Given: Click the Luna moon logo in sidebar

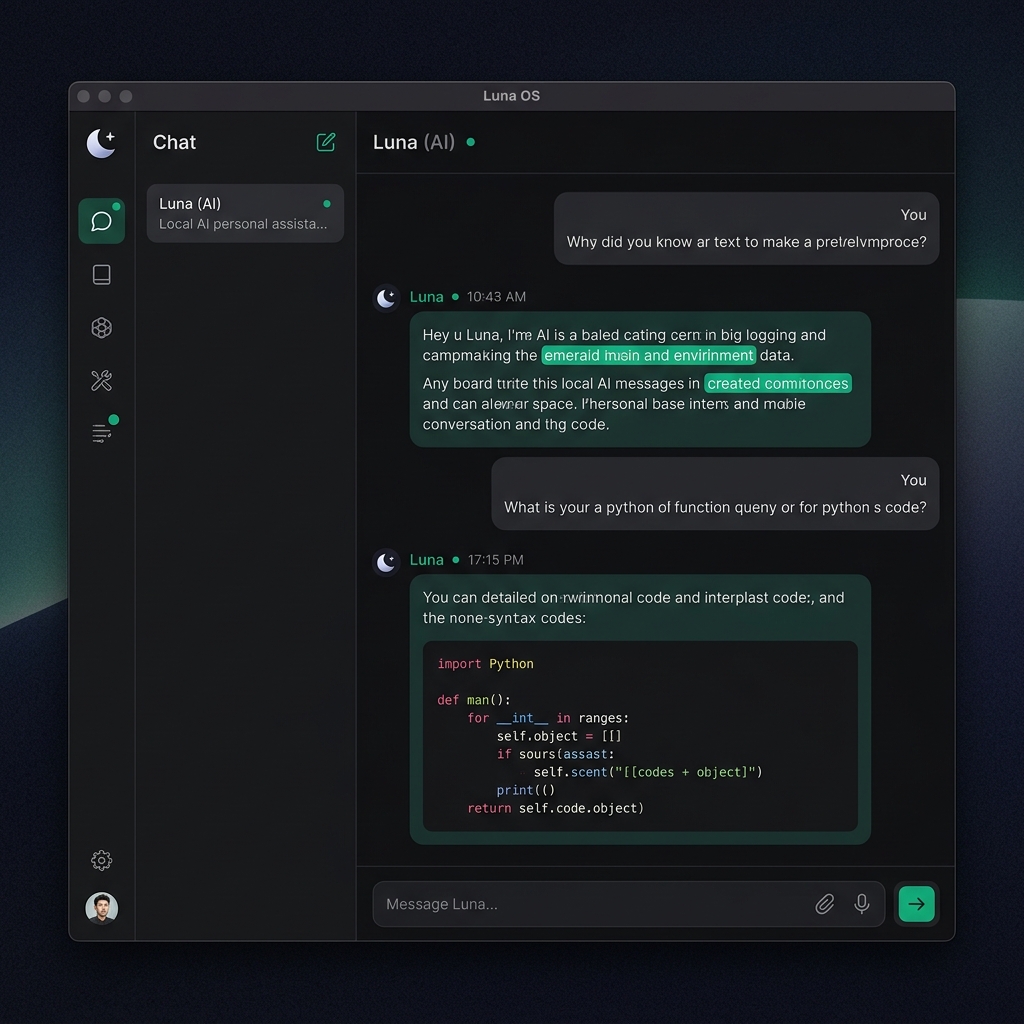Looking at the screenshot, I should [101, 143].
